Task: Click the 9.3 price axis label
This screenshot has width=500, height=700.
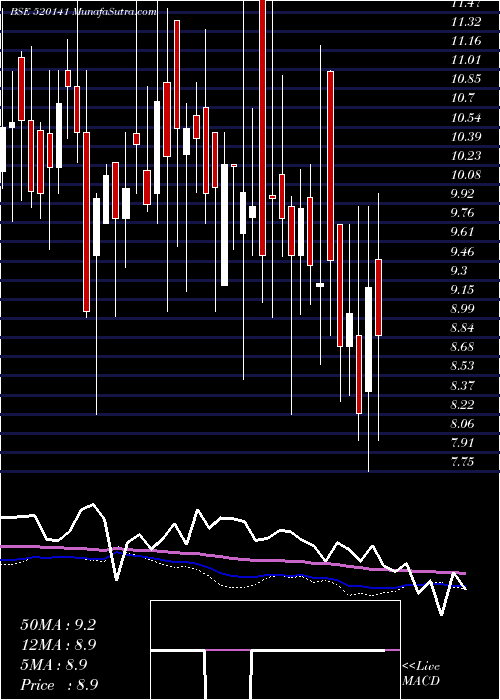Action: click(x=460, y=271)
